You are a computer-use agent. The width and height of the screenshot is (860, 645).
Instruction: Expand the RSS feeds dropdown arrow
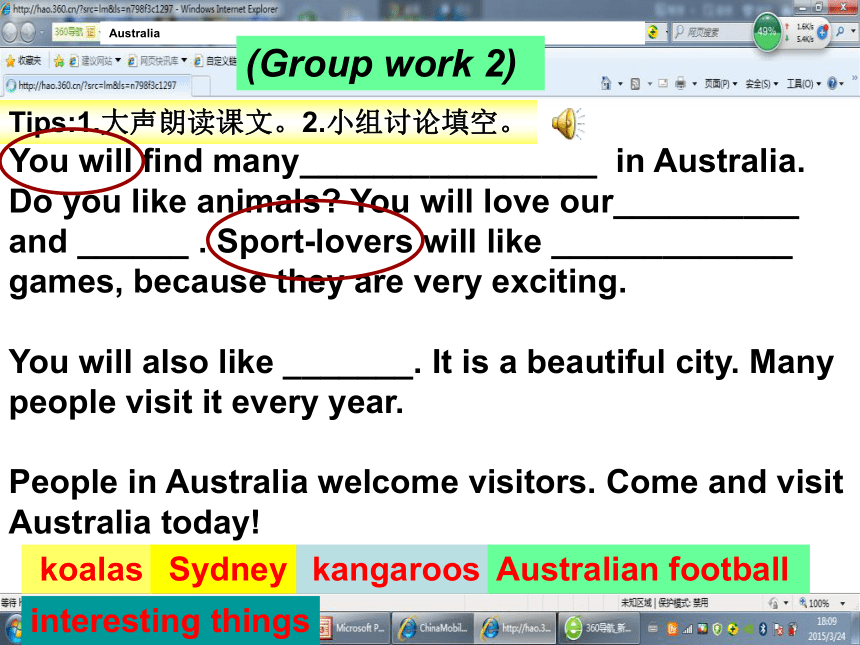[x=649, y=84]
